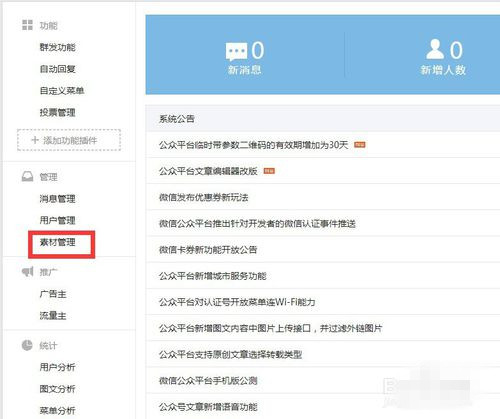This screenshot has height=419, width=500.
Task: Click the 管理 section label
Action: coord(48,177)
